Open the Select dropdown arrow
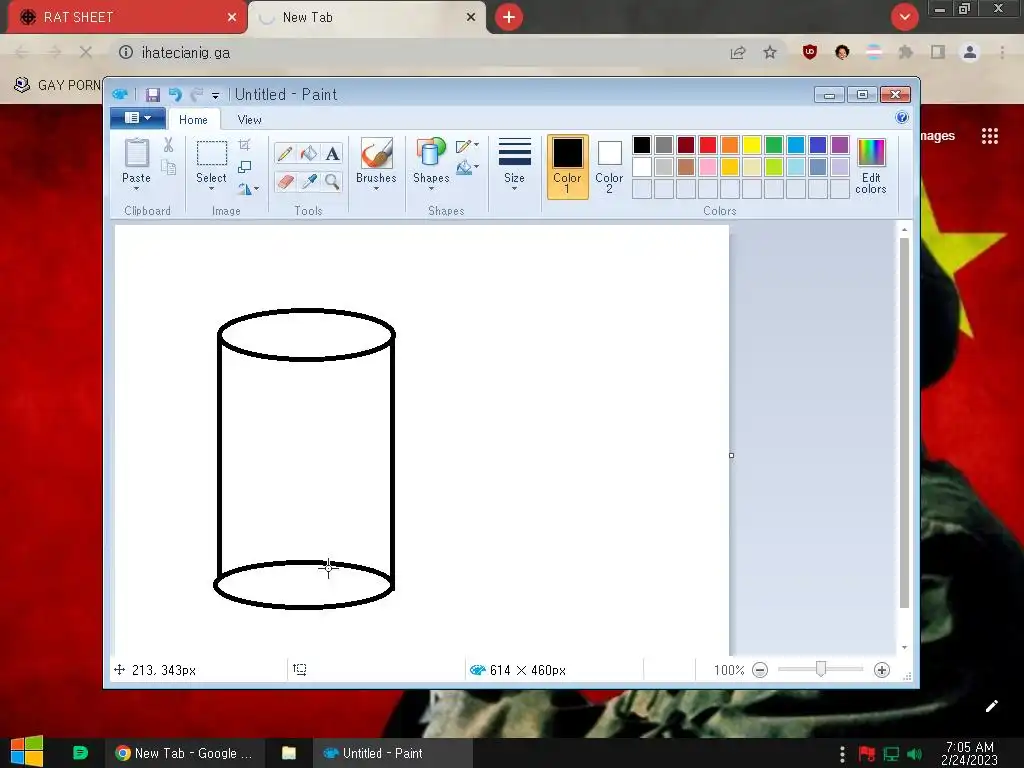The image size is (1024, 768). tap(212, 189)
